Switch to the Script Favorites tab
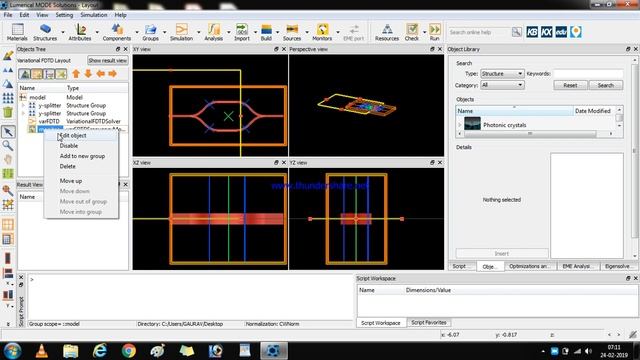 (429, 322)
